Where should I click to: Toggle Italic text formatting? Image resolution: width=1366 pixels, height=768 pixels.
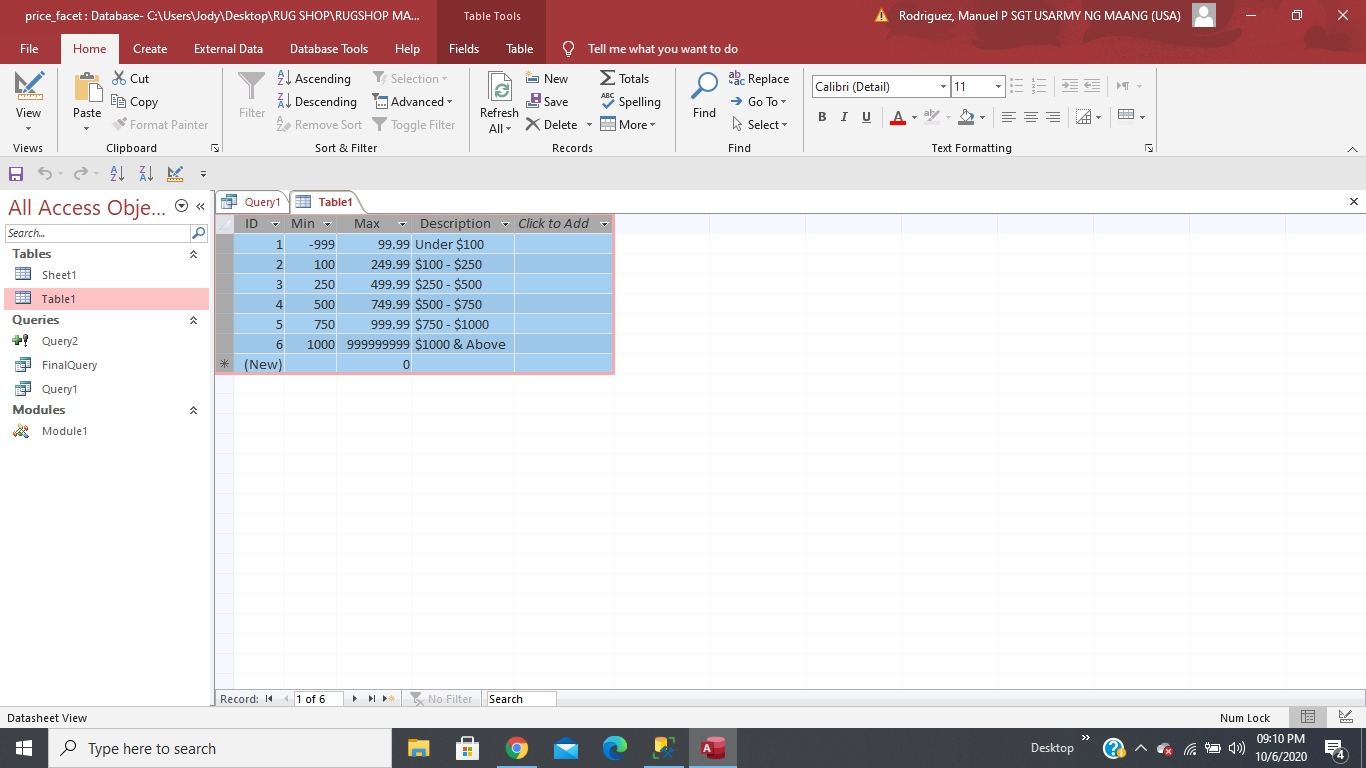coord(844,117)
